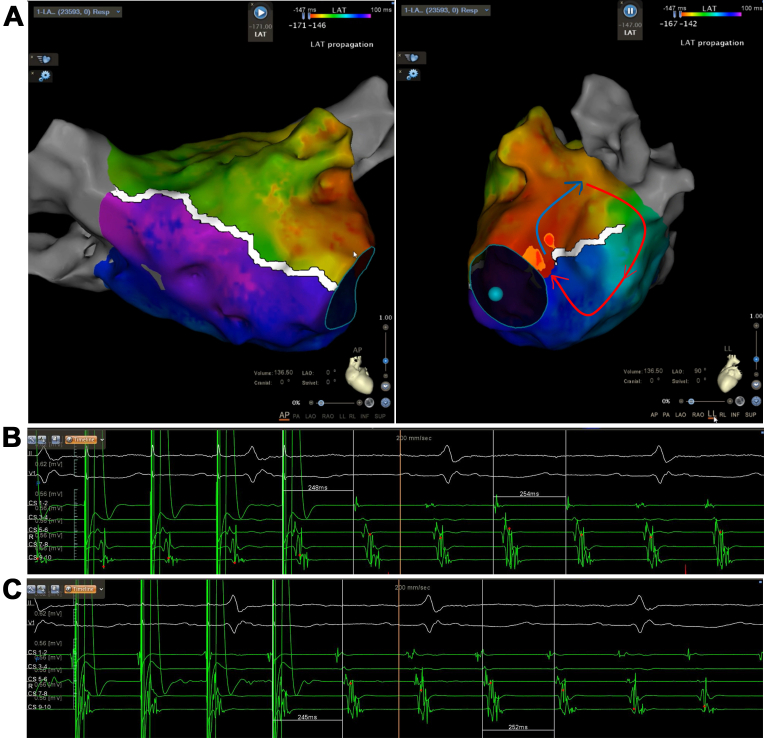Click the globe icon in right map

click(x=740, y=401)
